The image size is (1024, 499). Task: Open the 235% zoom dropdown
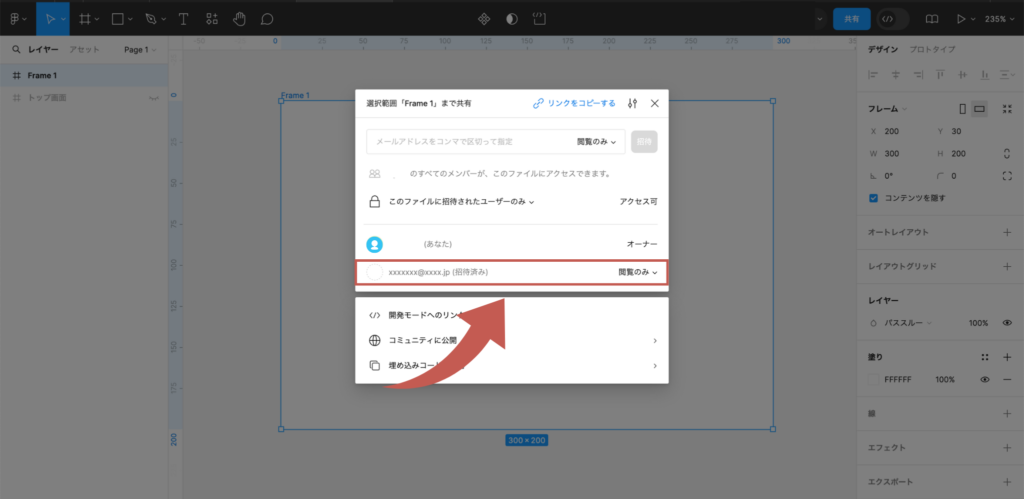pyautogui.click(x=1000, y=18)
